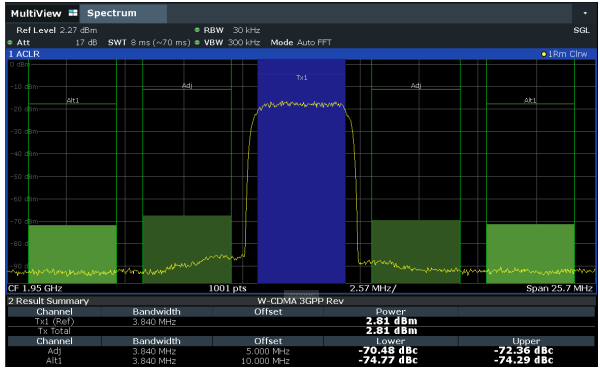Click the Span 25.7 MHz label

point(559,288)
